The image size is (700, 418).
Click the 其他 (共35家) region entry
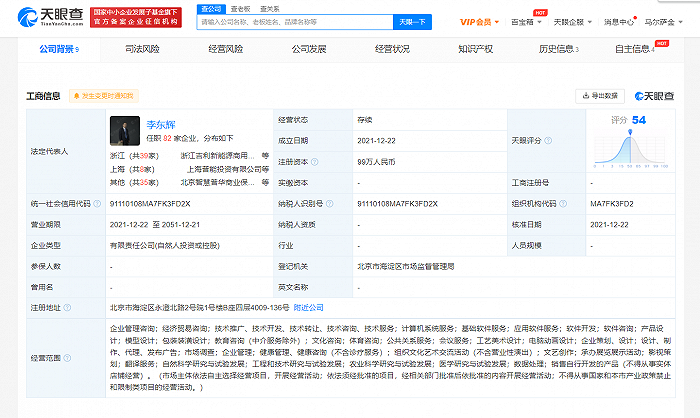pyautogui.click(x=134, y=183)
